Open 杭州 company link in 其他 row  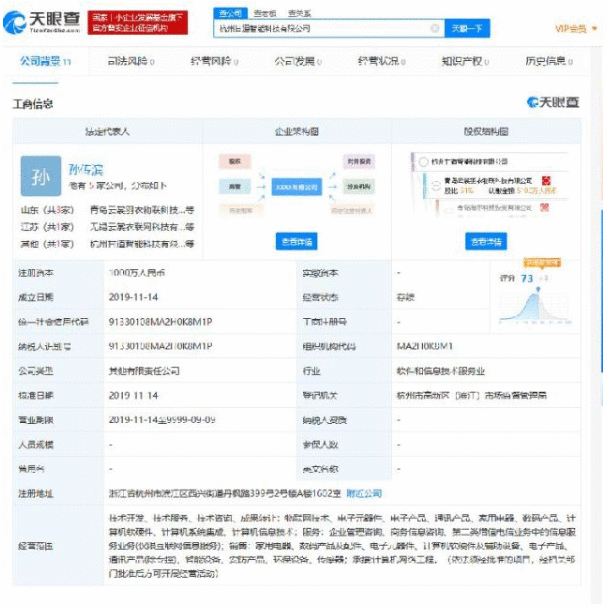click(x=142, y=244)
